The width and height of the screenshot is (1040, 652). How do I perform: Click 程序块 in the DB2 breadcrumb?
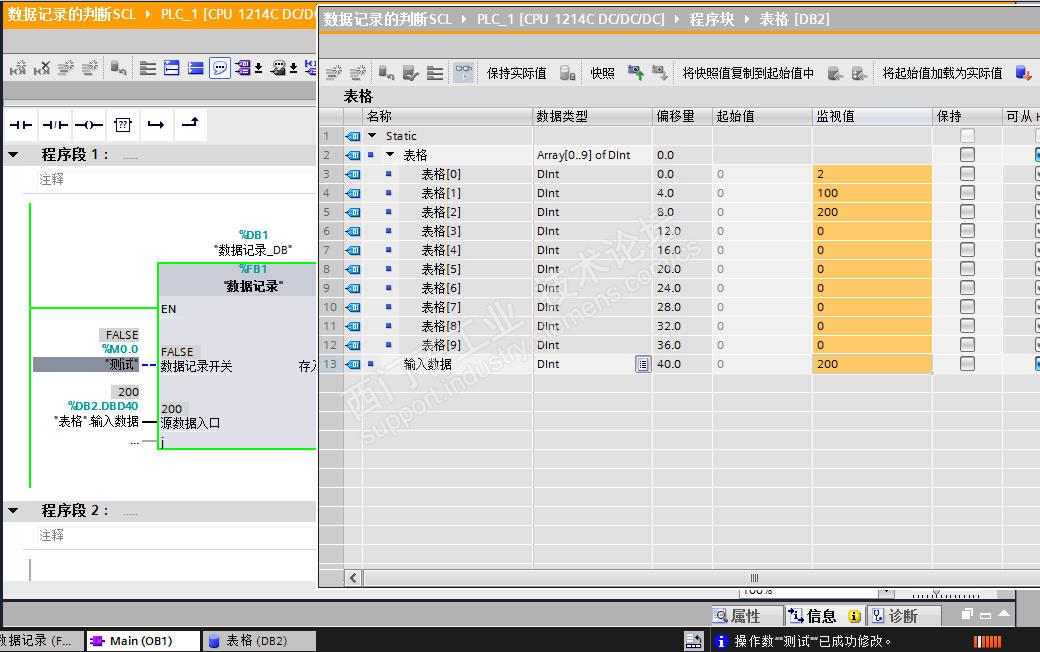[x=712, y=19]
